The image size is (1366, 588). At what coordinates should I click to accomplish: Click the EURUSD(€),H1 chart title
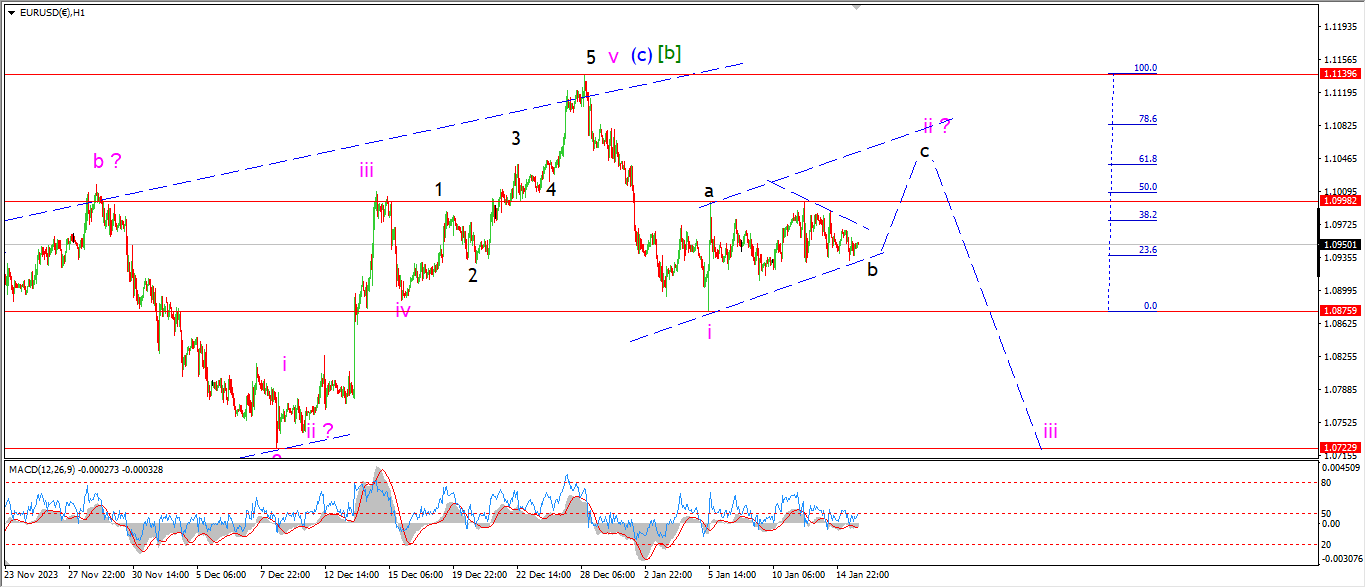coord(53,13)
